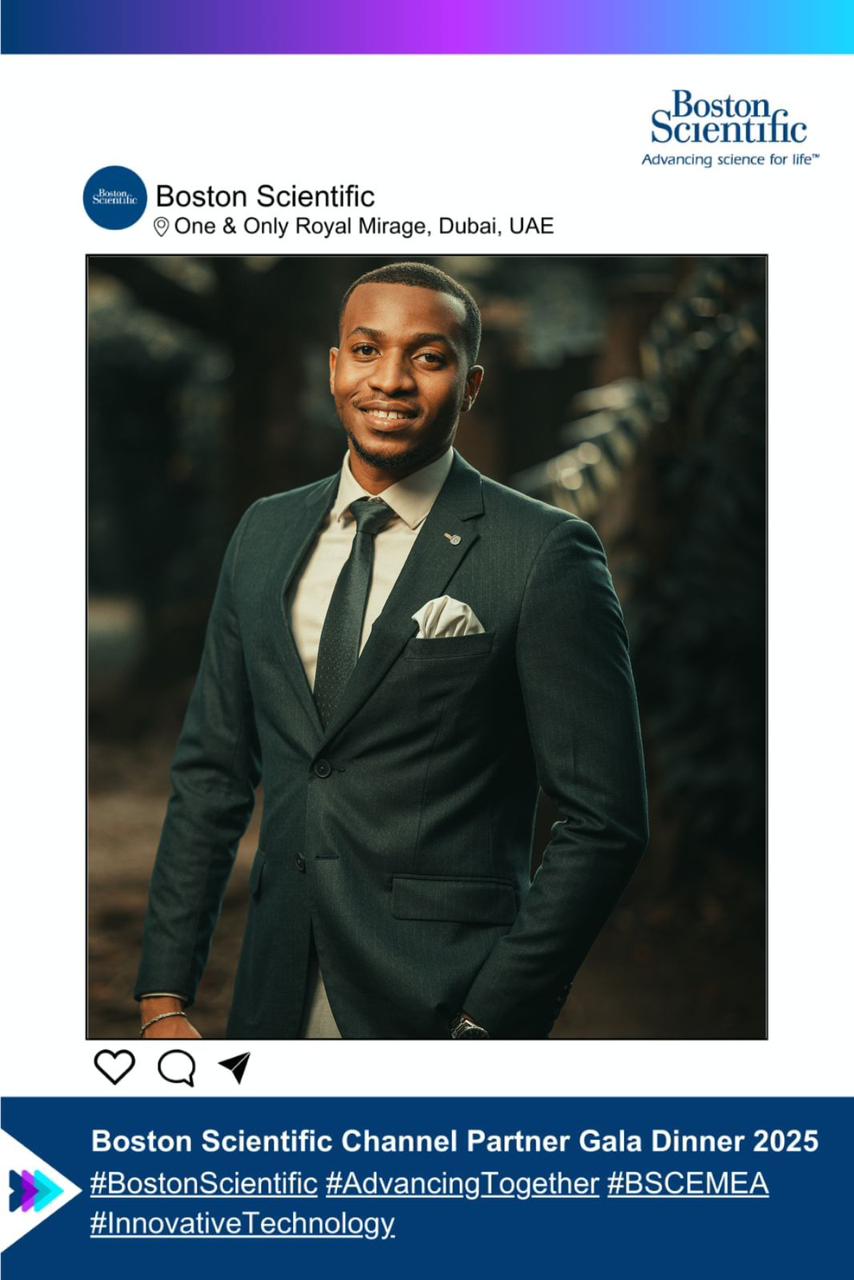
Task: Open the man's face in the photo
Action: 405,378
